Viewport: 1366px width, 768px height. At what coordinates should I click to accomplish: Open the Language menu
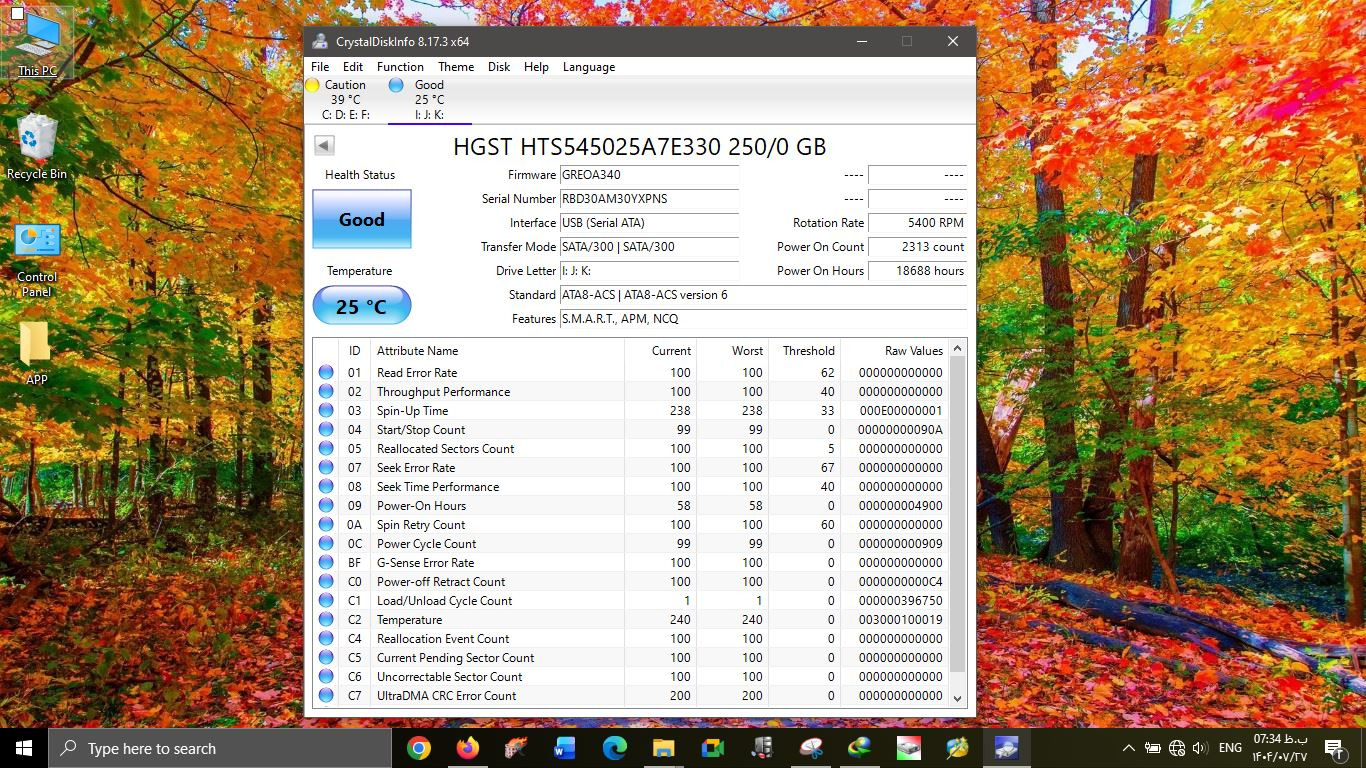click(588, 67)
